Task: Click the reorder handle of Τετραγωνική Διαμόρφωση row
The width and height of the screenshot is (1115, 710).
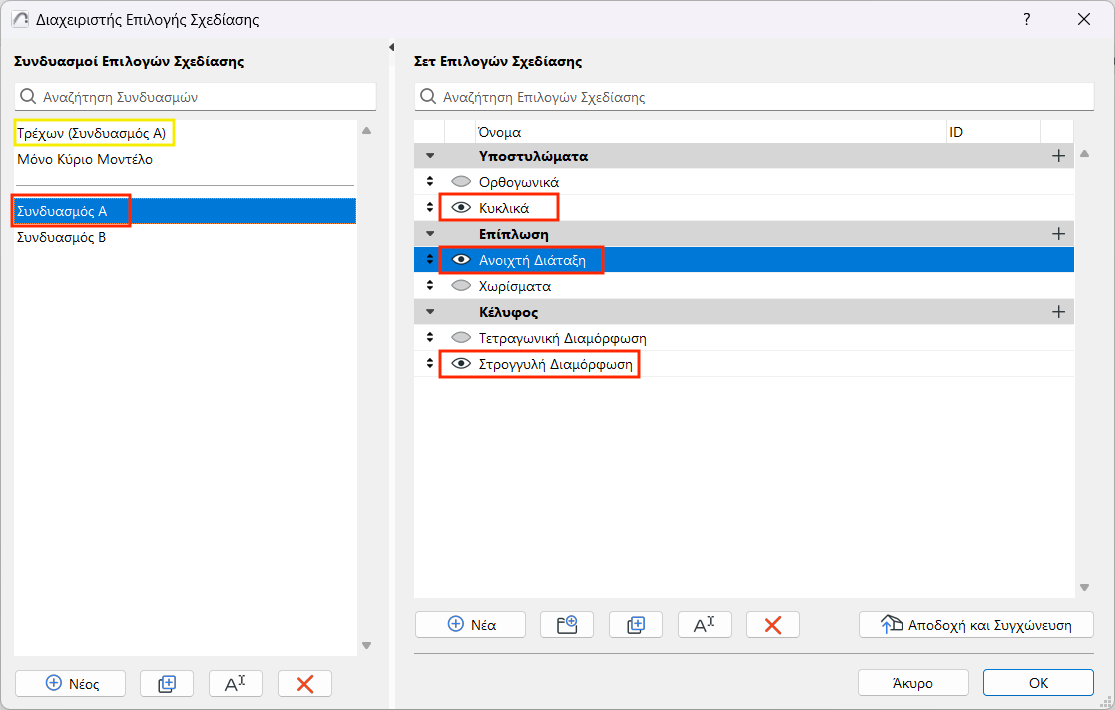Action: (430, 337)
